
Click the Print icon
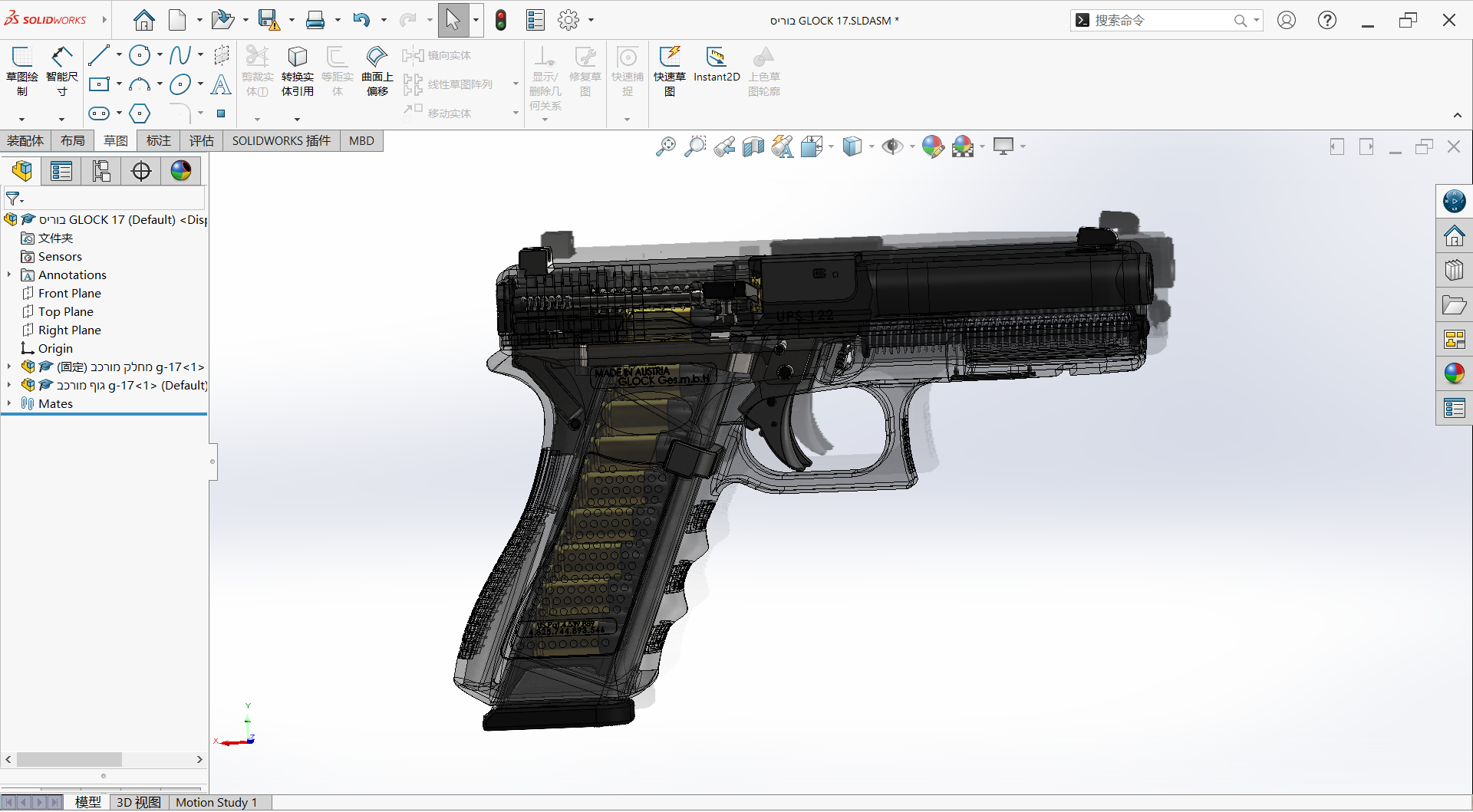(x=315, y=20)
